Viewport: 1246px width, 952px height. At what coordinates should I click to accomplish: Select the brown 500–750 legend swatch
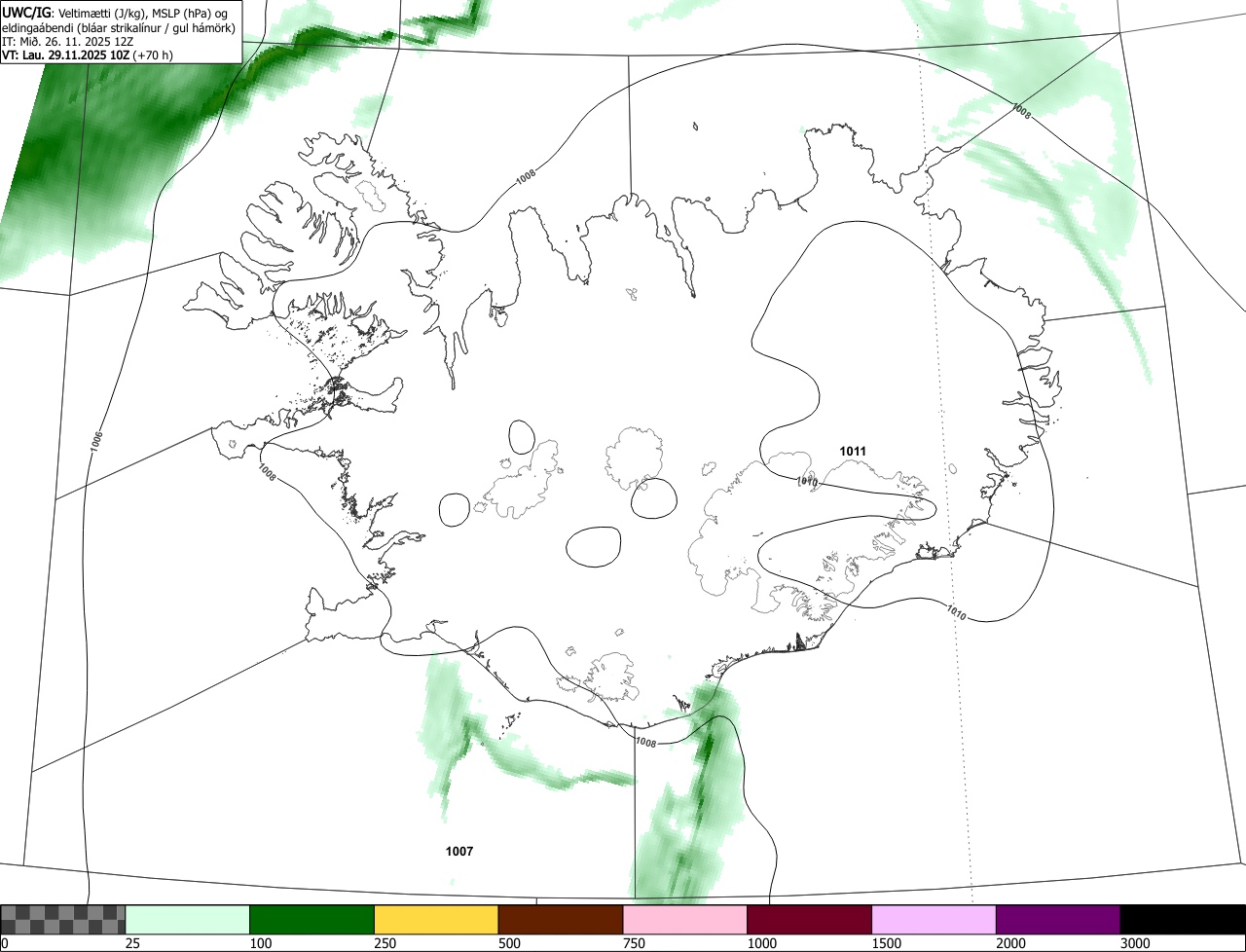561,920
